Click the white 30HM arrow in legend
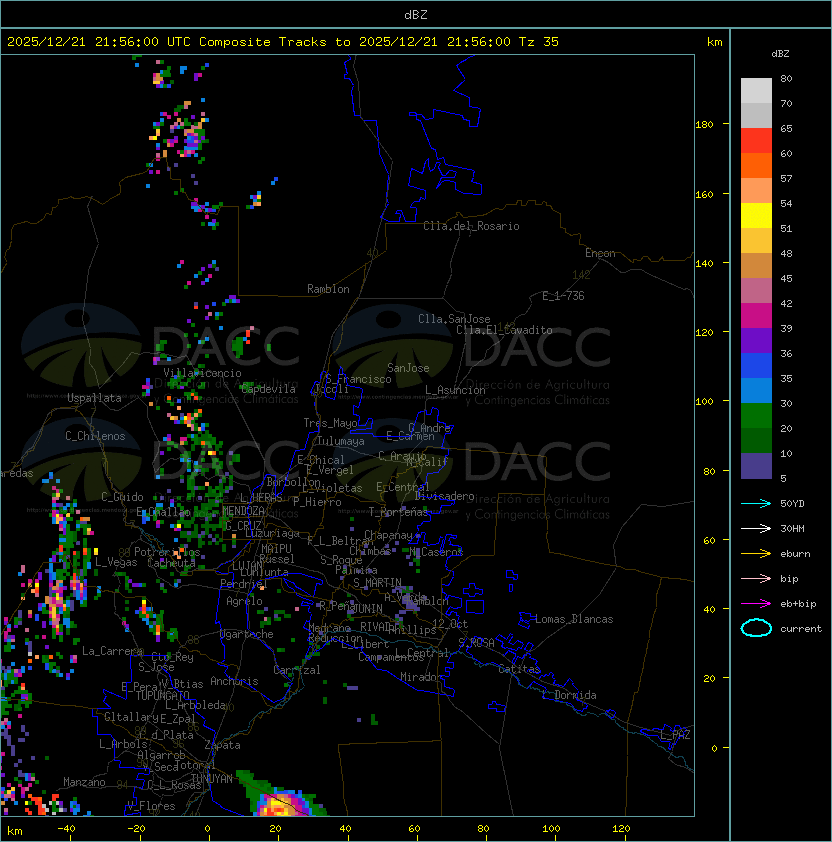Screen dimensions: 832x842 (756, 528)
